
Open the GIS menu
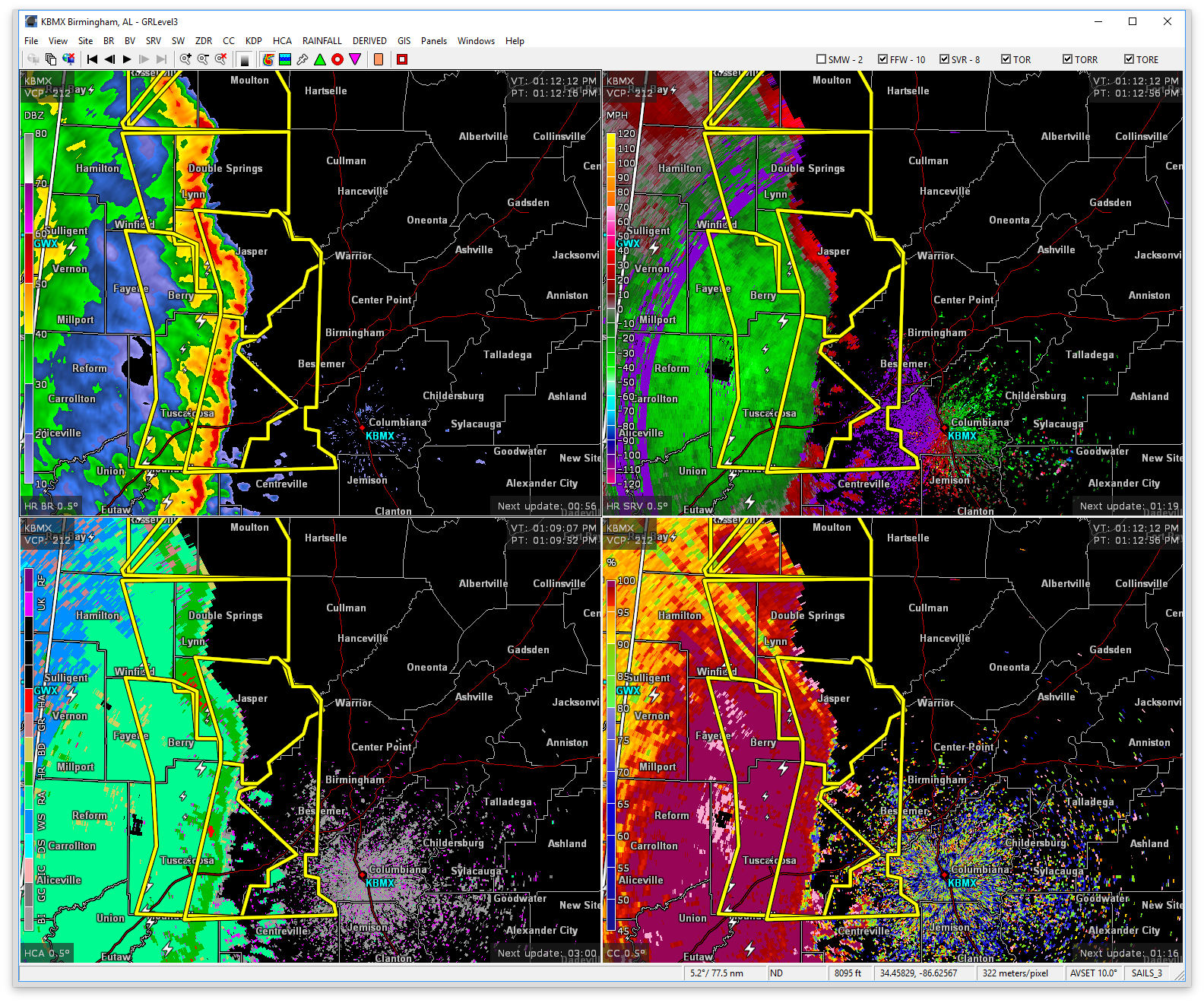click(x=404, y=41)
